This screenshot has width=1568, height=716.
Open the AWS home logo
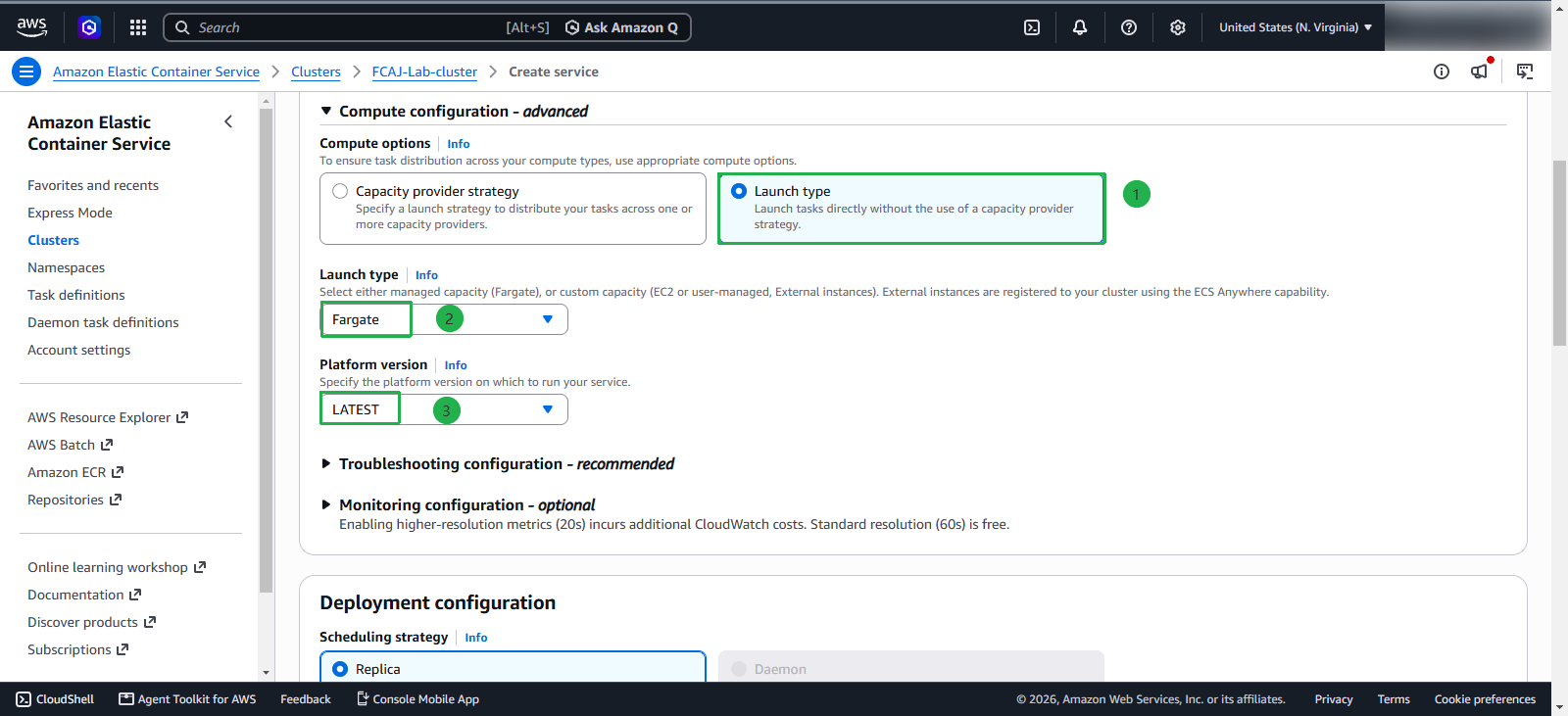[x=31, y=27]
